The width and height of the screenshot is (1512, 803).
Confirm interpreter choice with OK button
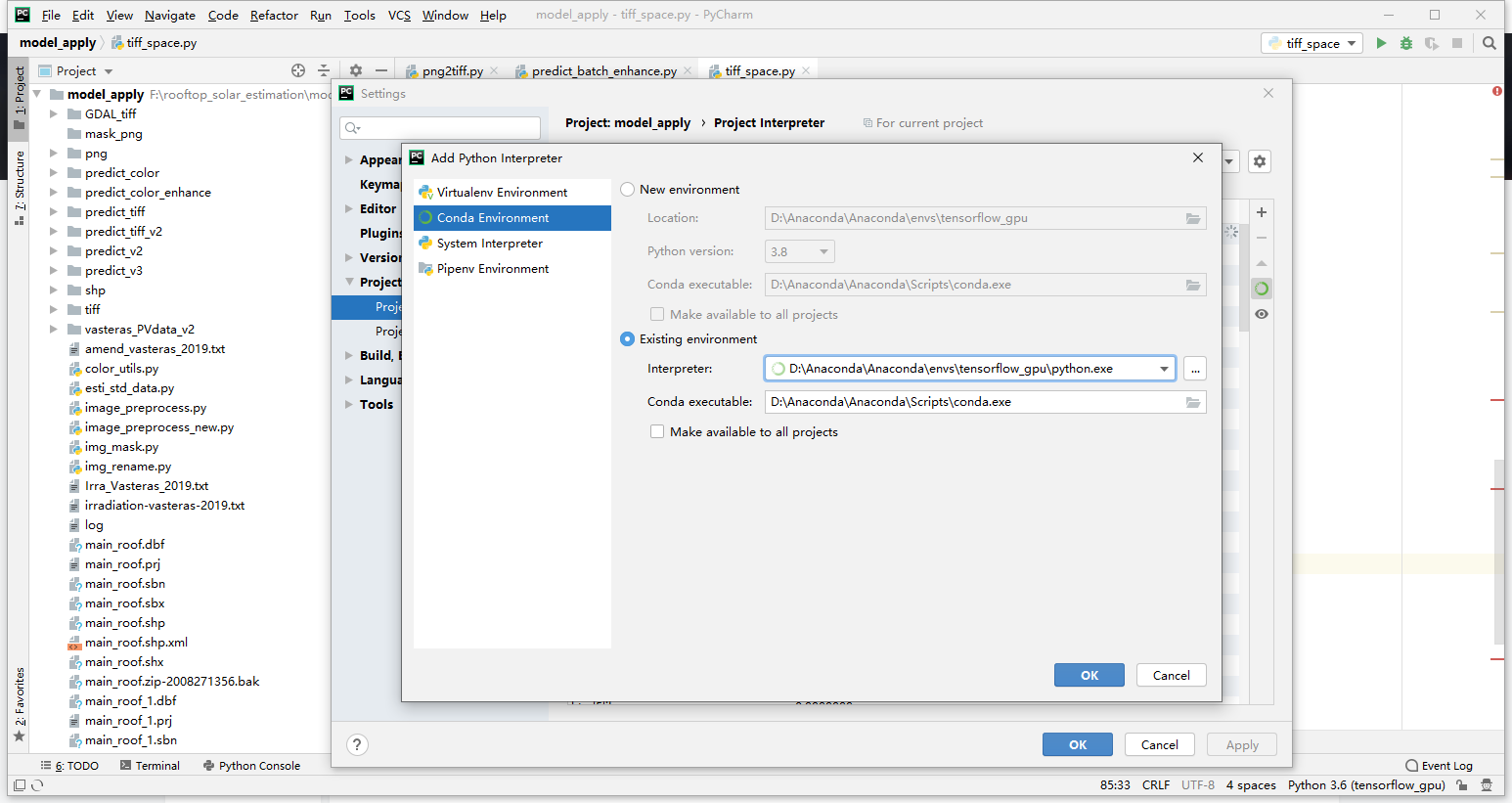tap(1089, 675)
